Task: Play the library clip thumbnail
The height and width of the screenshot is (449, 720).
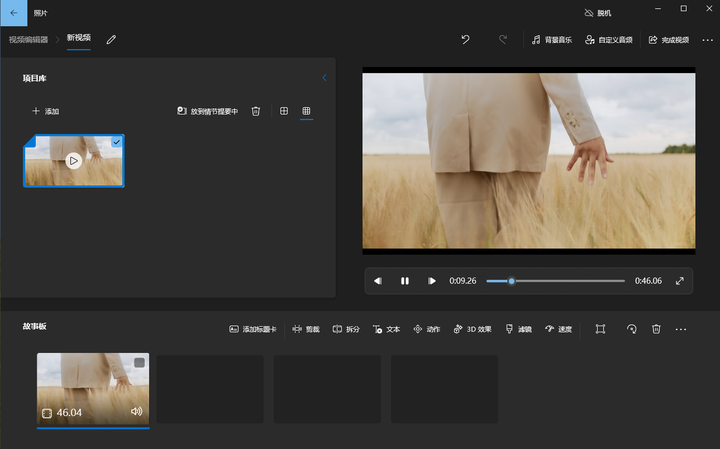Action: [x=73, y=161]
